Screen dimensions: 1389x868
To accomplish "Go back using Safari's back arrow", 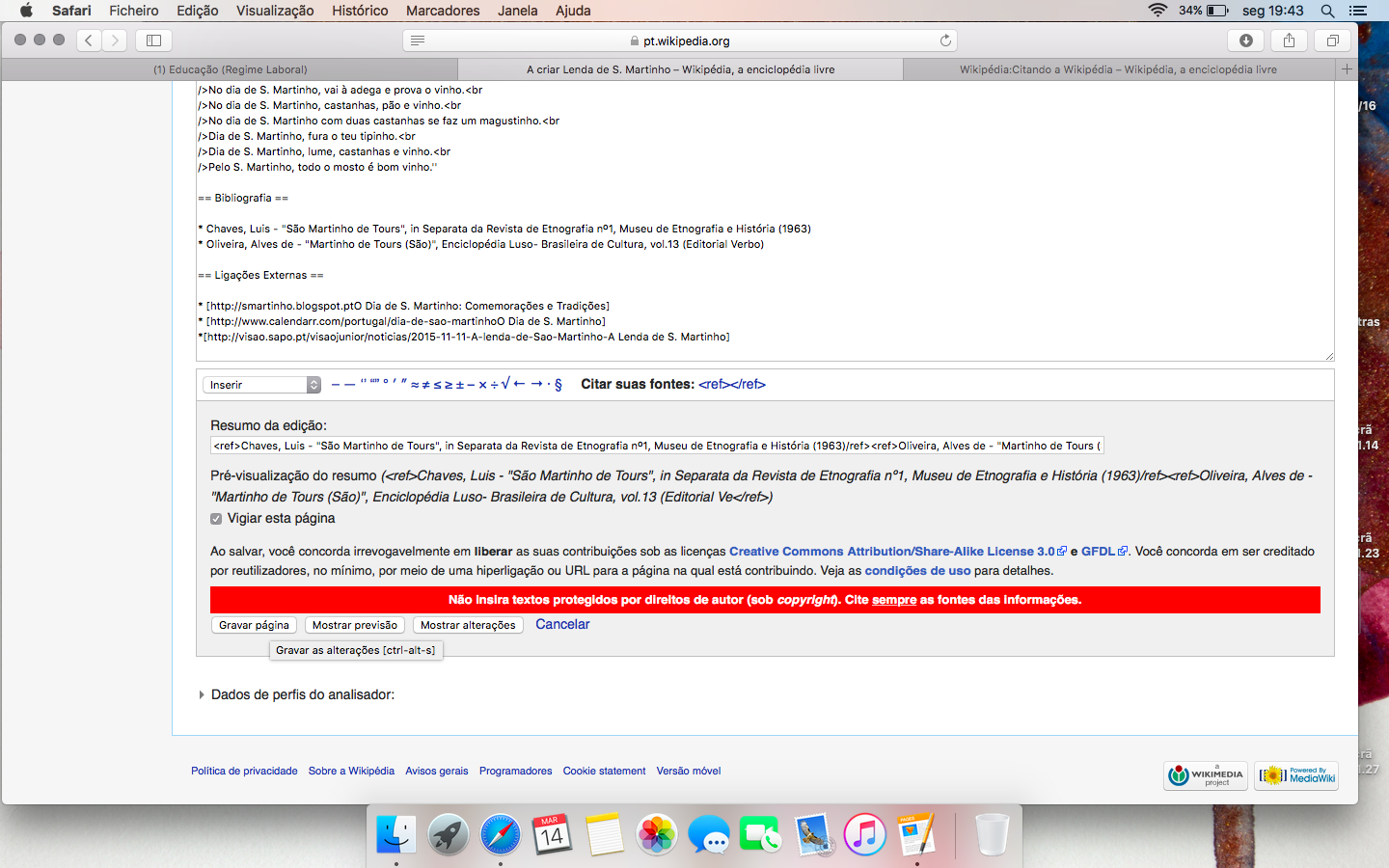I will pos(89,41).
